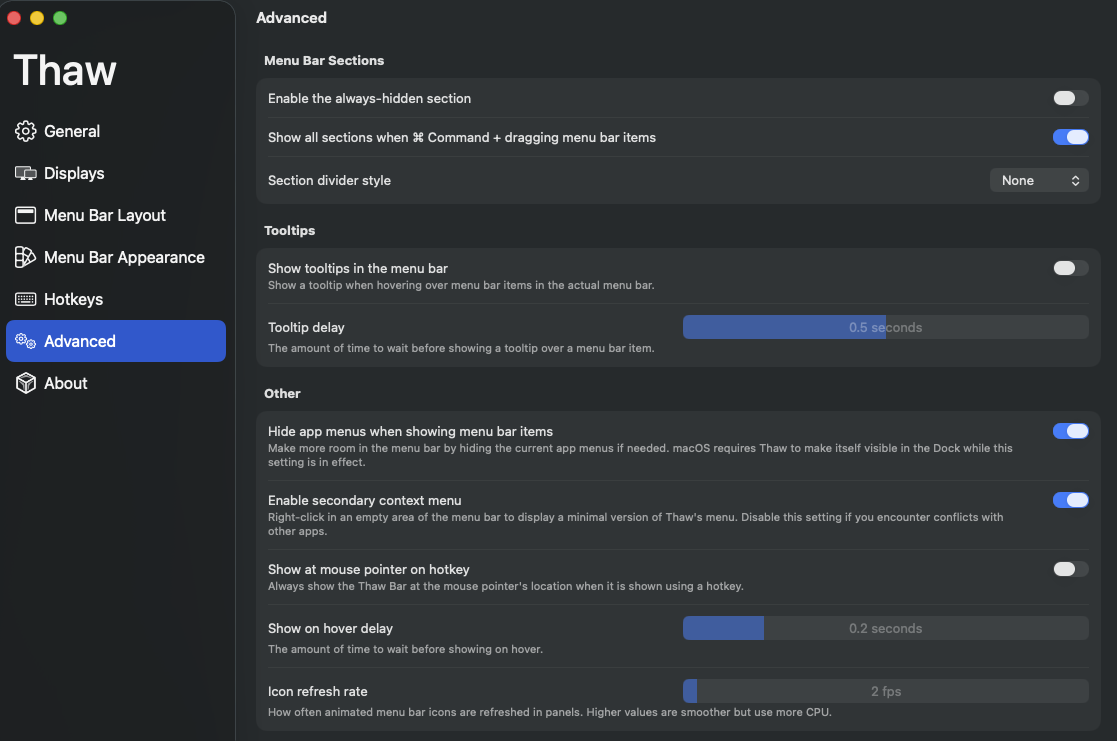This screenshot has height=741, width=1117.
Task: Enable the always-hidden section toggle
Action: point(1071,98)
